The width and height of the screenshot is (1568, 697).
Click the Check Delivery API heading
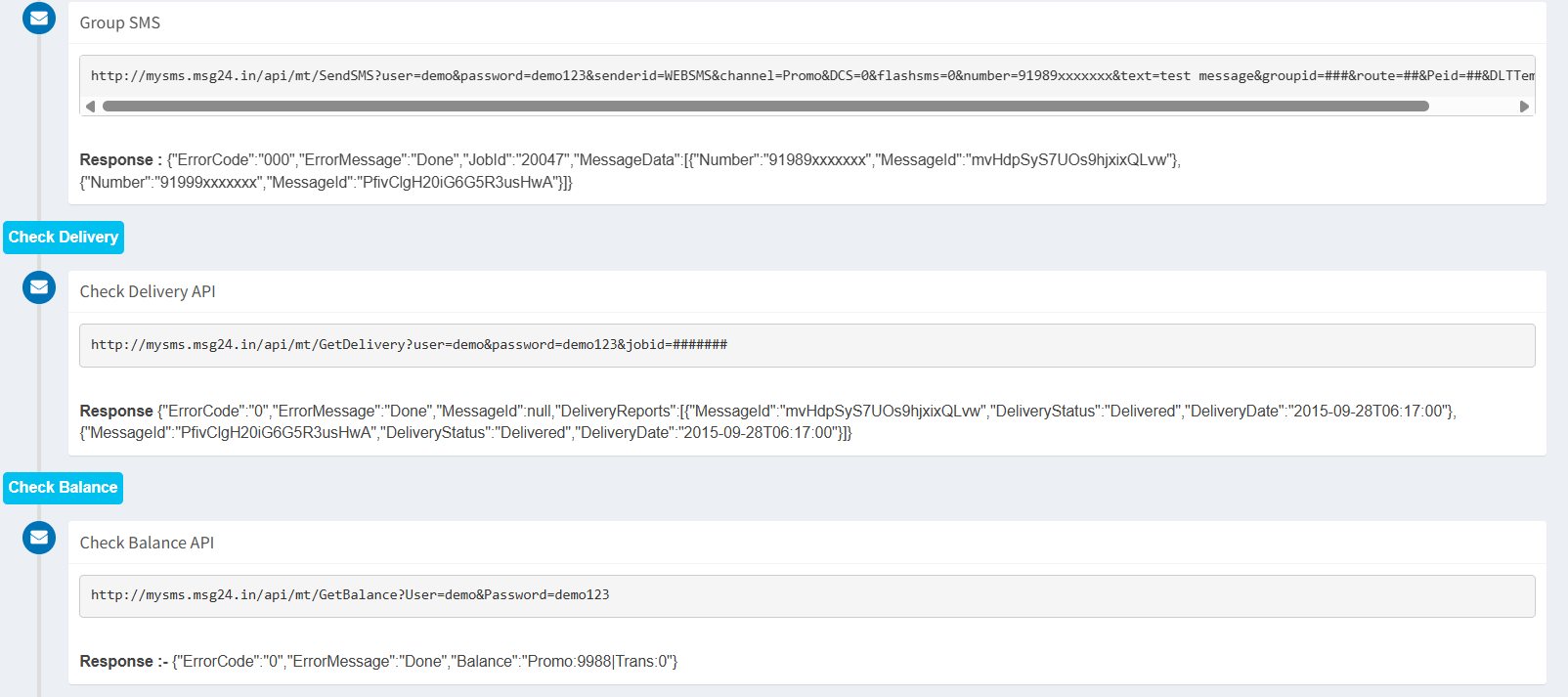(148, 291)
